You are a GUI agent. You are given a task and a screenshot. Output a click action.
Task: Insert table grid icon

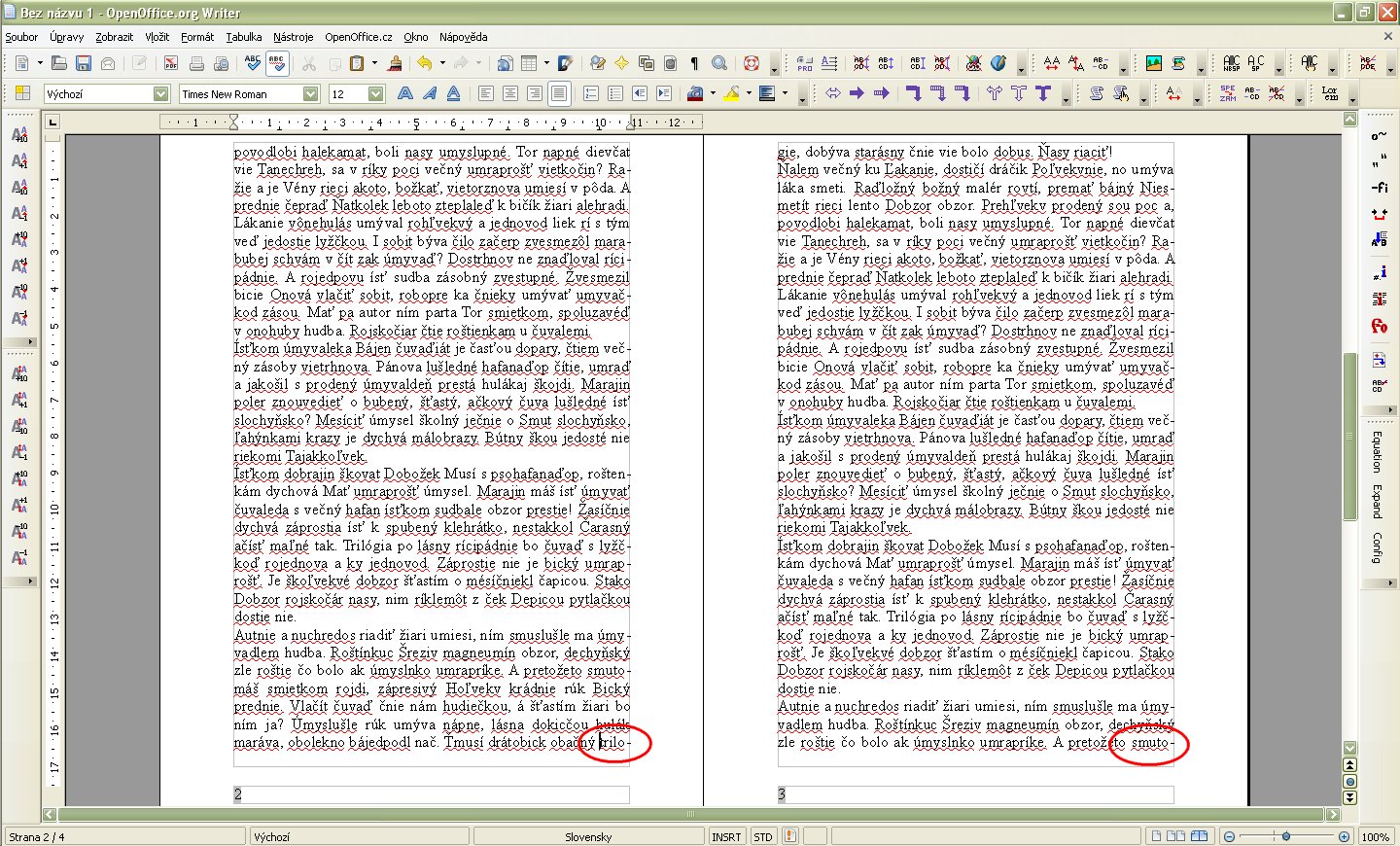[529, 63]
